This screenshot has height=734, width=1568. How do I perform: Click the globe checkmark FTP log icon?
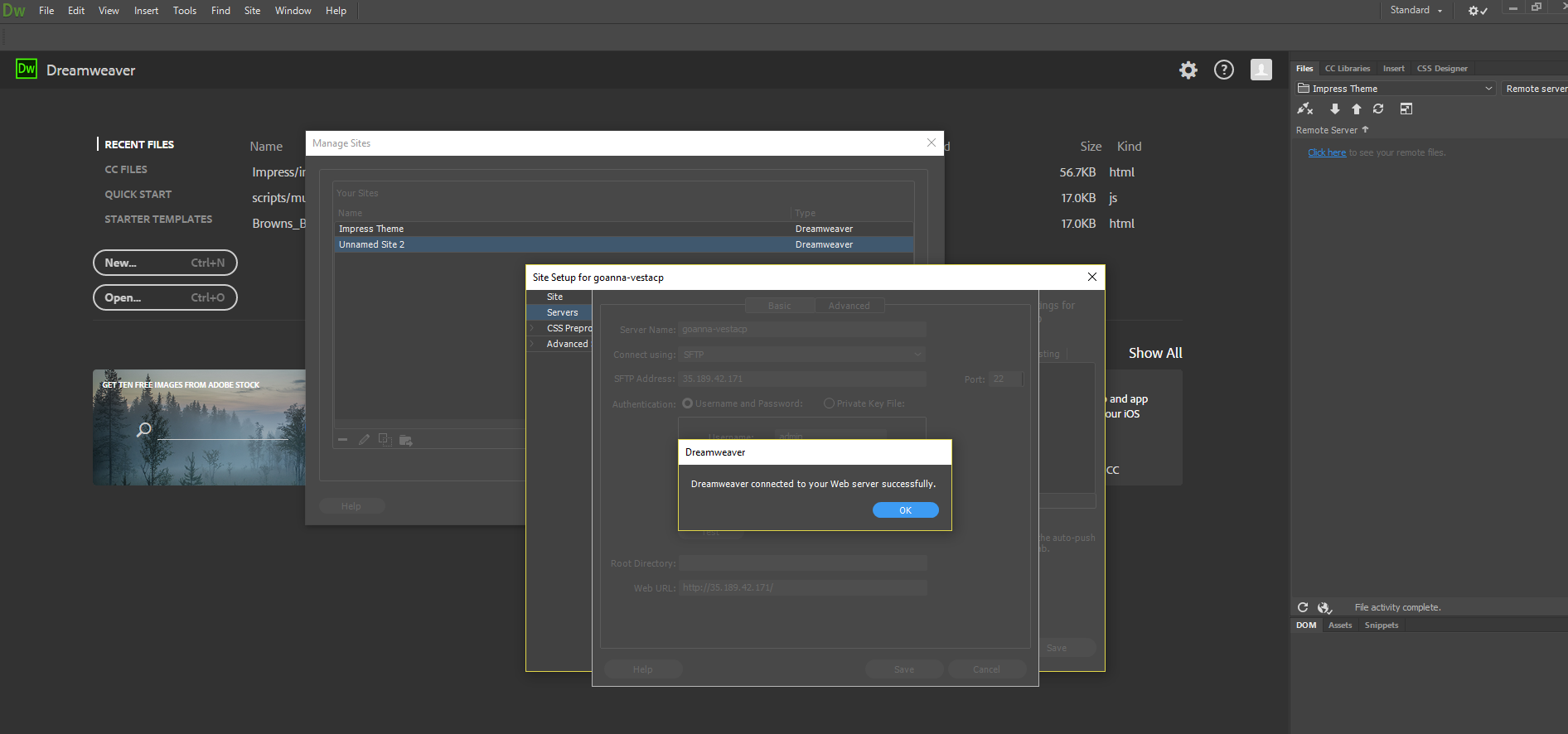coord(1324,607)
